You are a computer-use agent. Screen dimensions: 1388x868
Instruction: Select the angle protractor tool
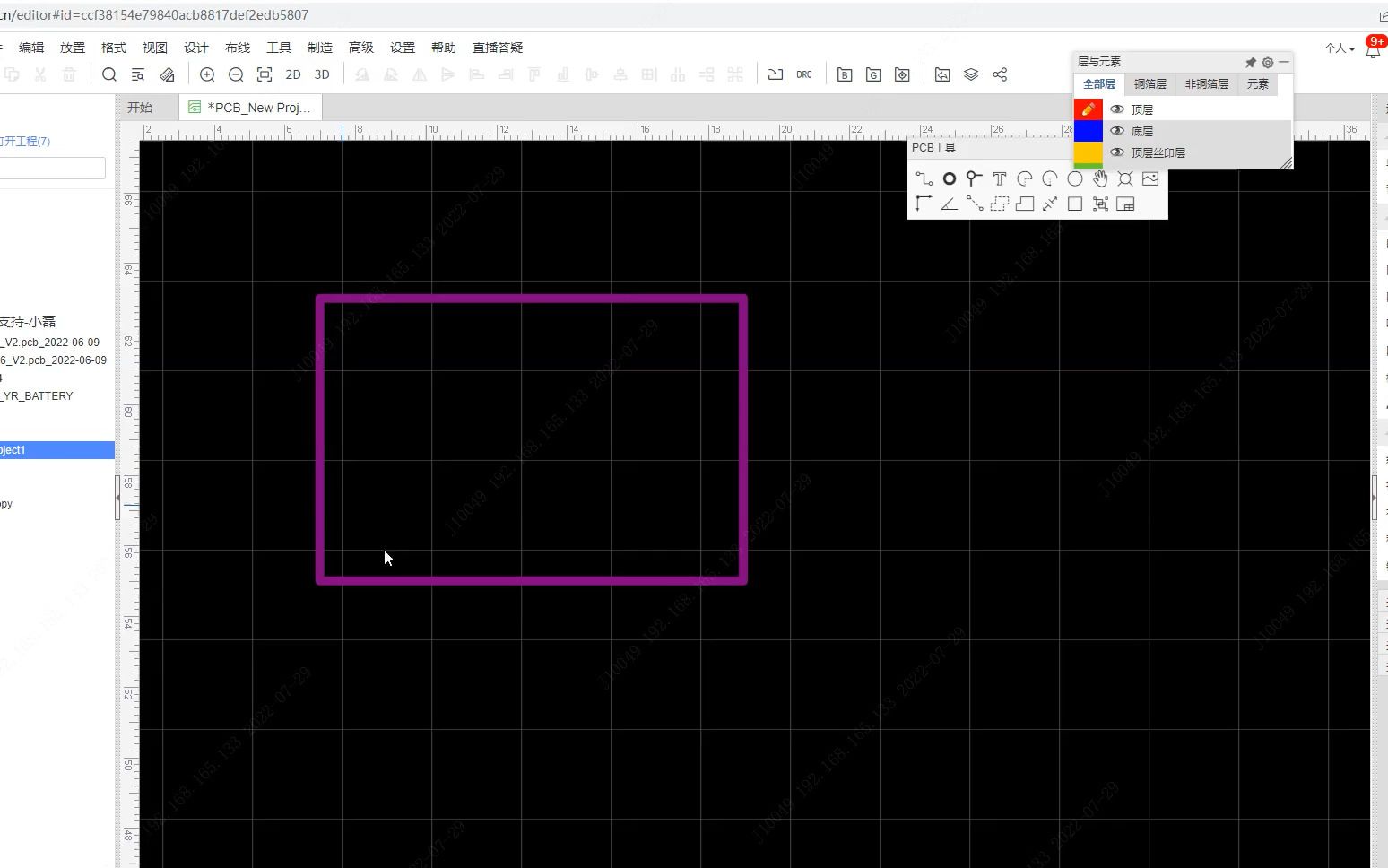coord(950,204)
